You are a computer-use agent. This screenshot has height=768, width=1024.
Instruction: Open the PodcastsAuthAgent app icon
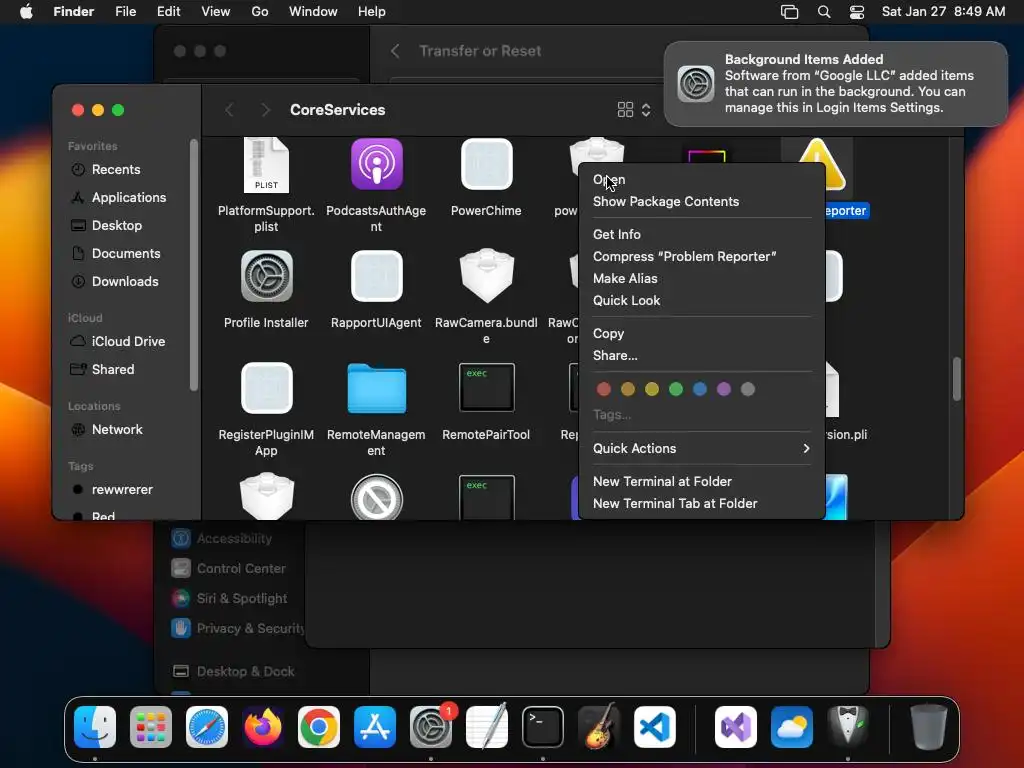(x=376, y=164)
